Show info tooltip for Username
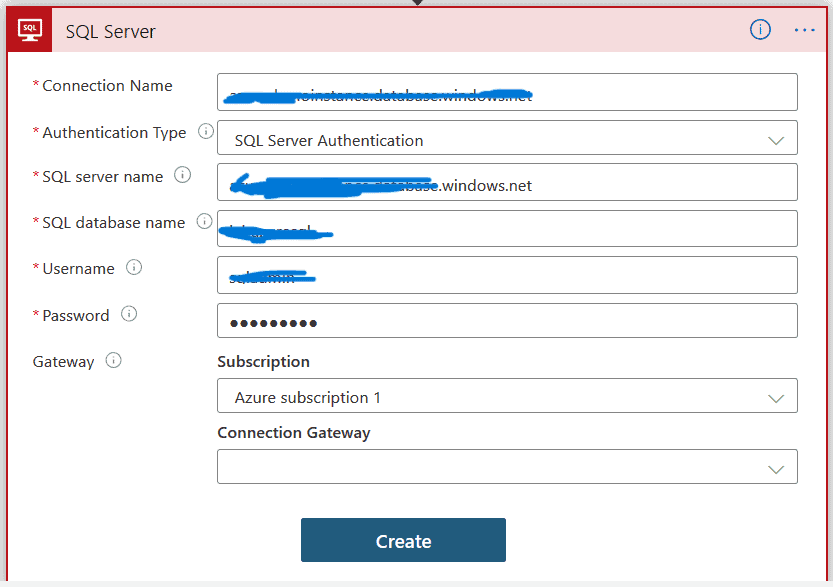 pos(134,267)
